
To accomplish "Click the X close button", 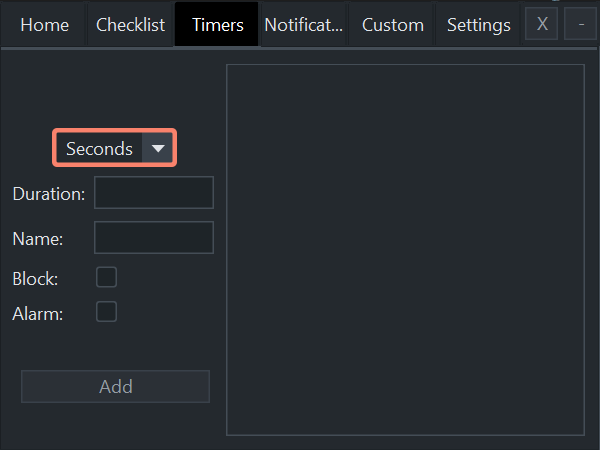I will click(x=541, y=24).
